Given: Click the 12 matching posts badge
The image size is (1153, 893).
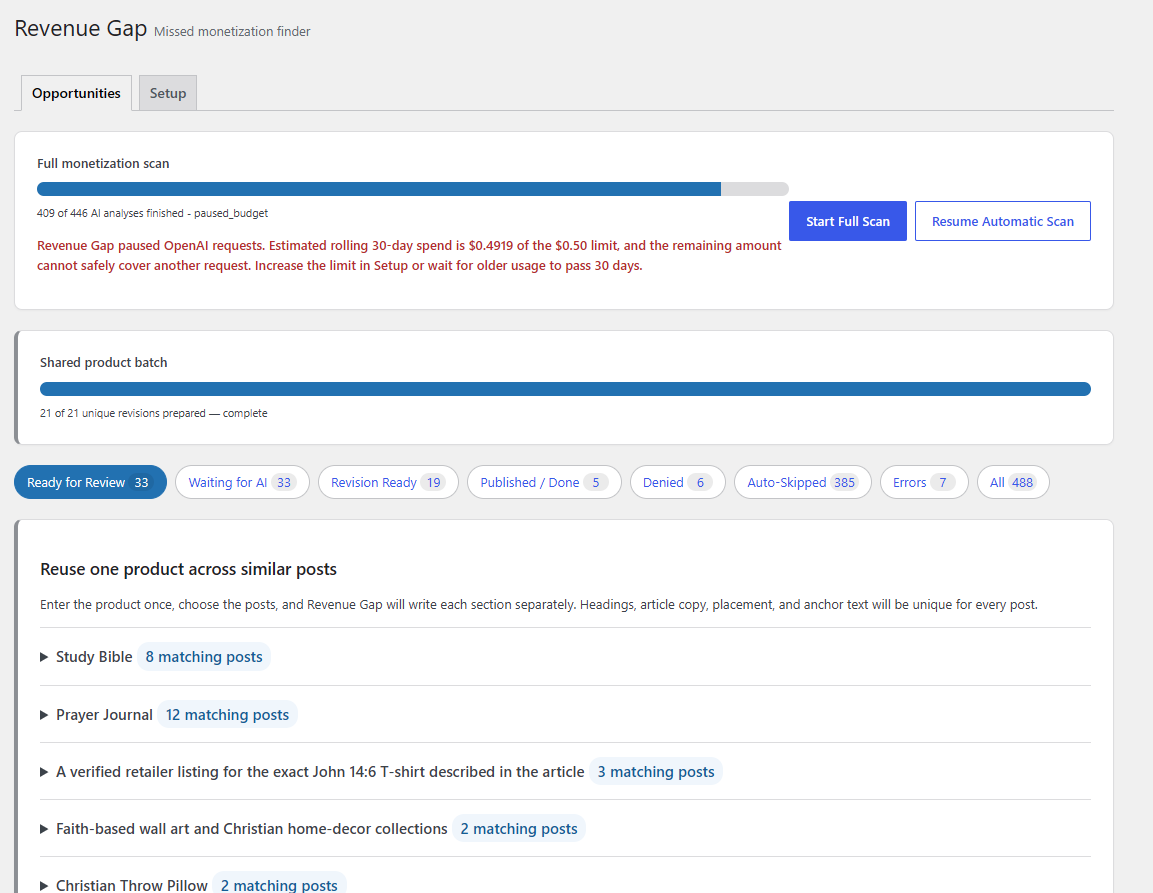Looking at the screenshot, I should click(227, 715).
